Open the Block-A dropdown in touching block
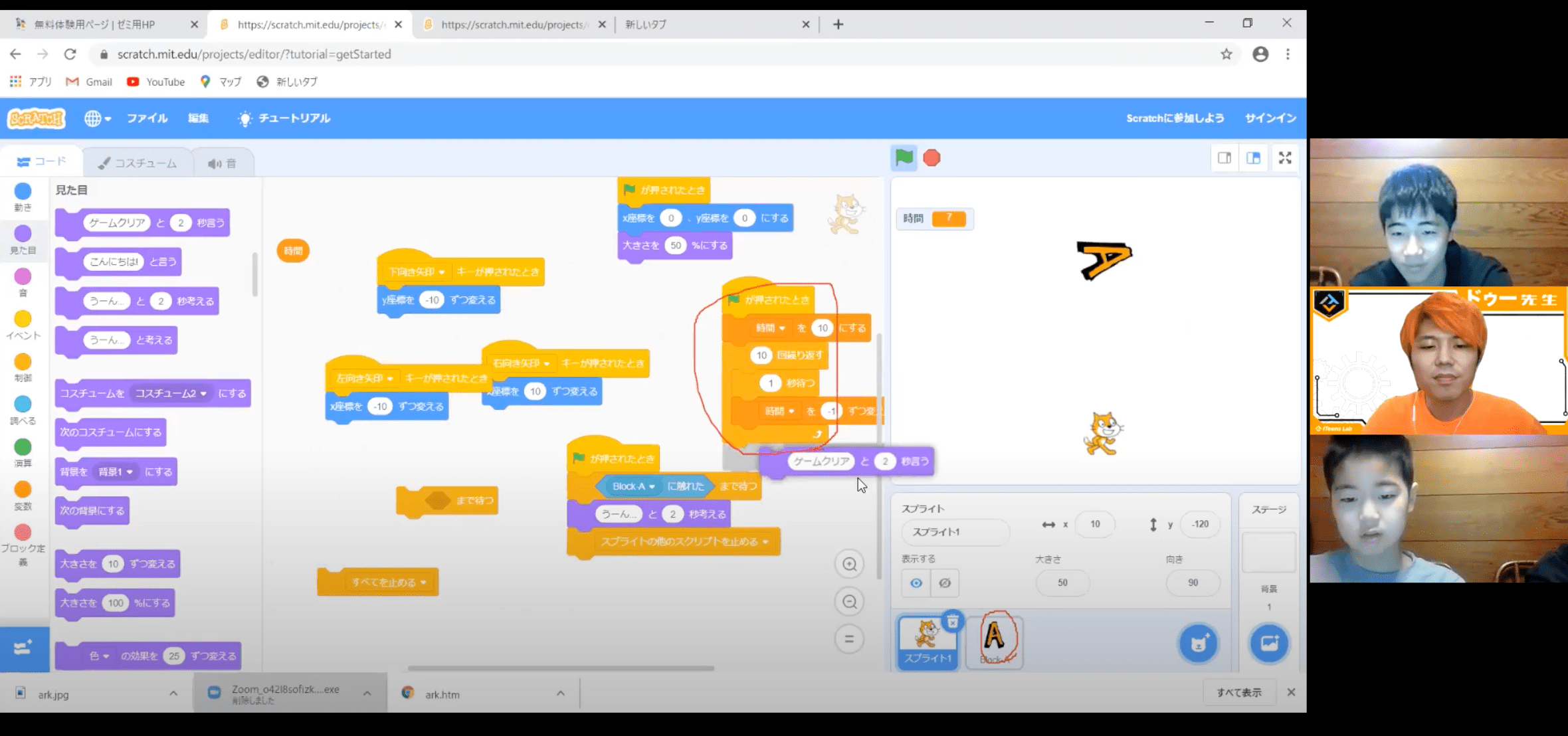This screenshot has width=1568, height=736. point(633,486)
